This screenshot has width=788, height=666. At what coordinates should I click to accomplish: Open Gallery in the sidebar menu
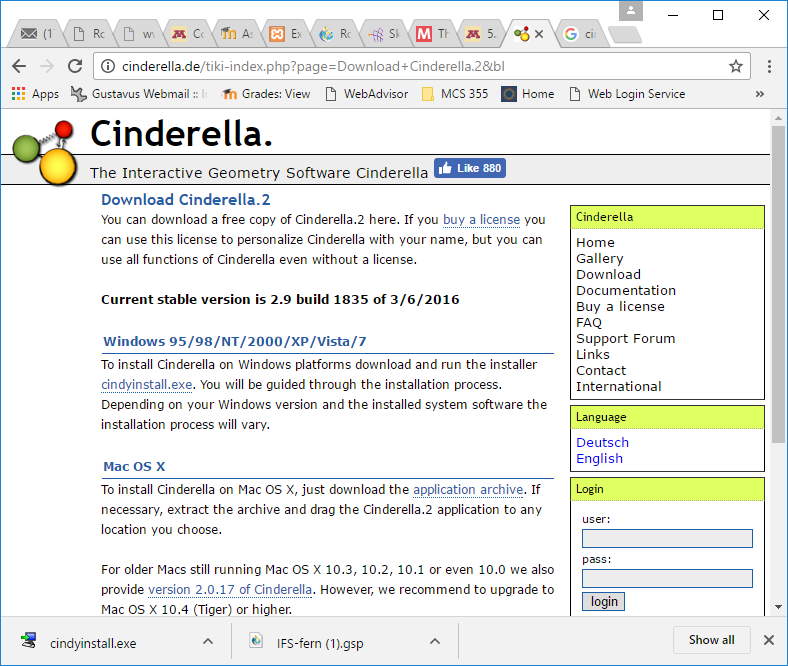tap(600, 258)
